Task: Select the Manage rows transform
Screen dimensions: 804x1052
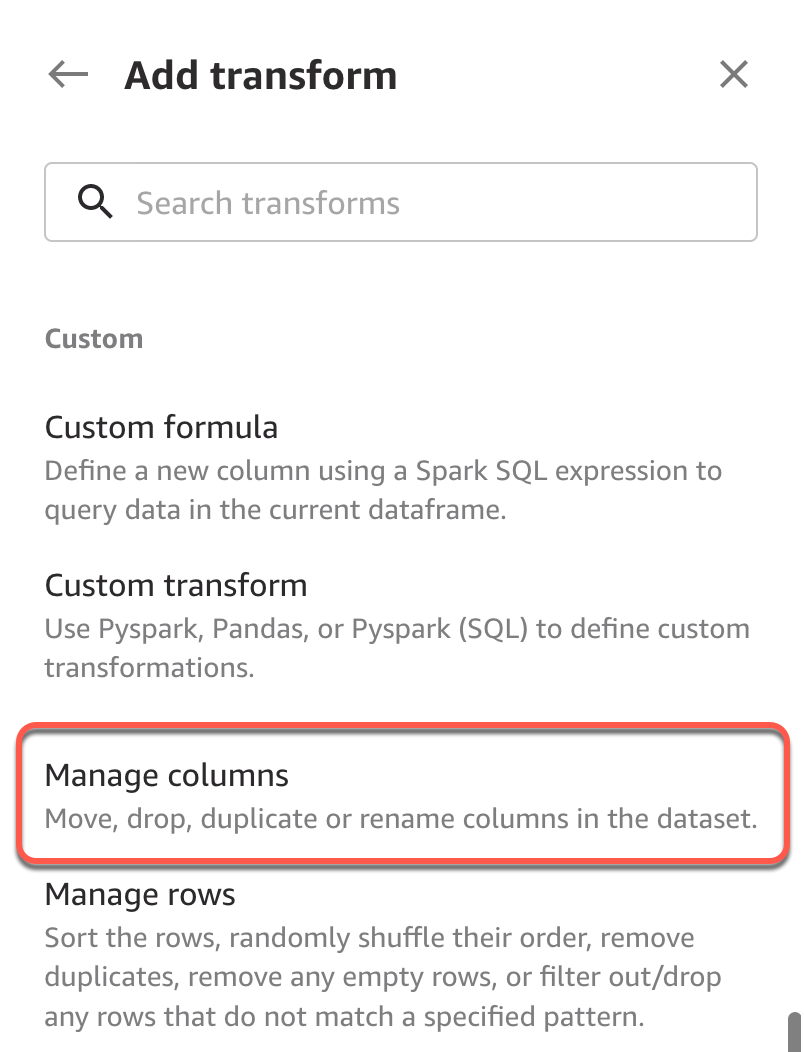Action: click(140, 894)
